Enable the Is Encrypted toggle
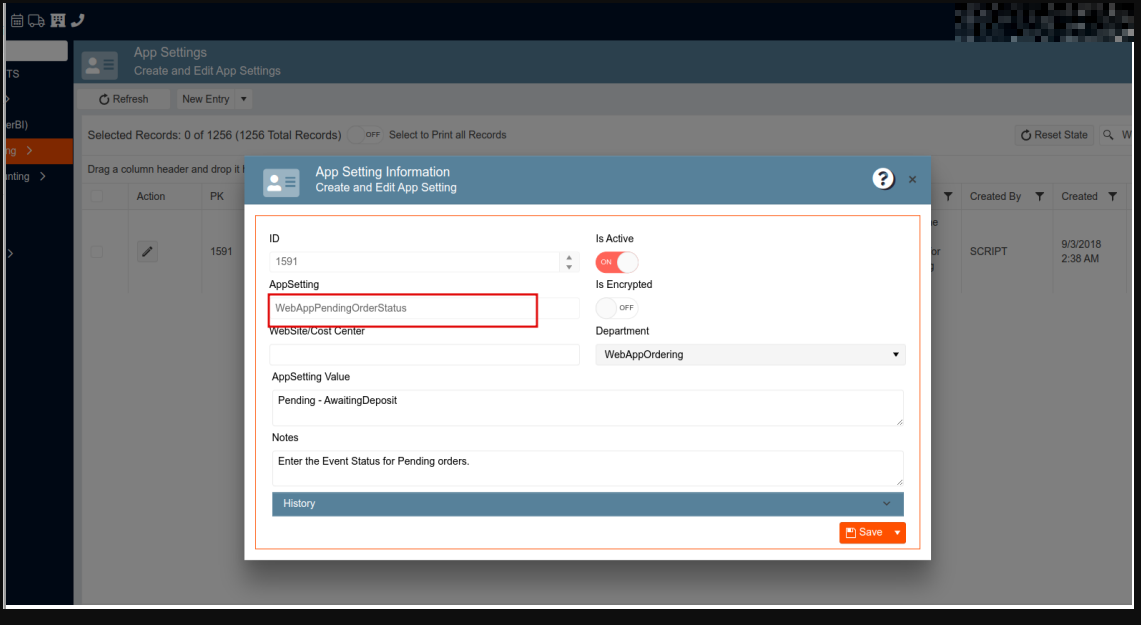 [x=616, y=308]
